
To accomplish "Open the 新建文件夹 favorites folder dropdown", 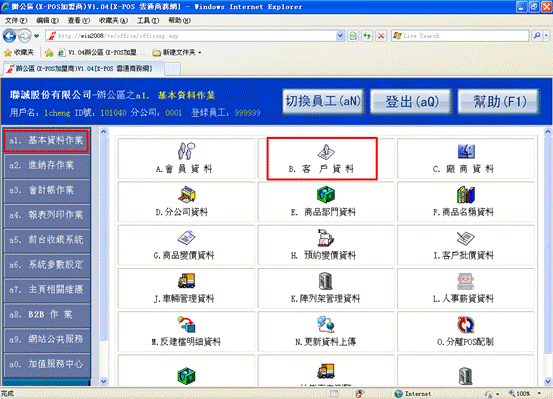I will [177, 53].
